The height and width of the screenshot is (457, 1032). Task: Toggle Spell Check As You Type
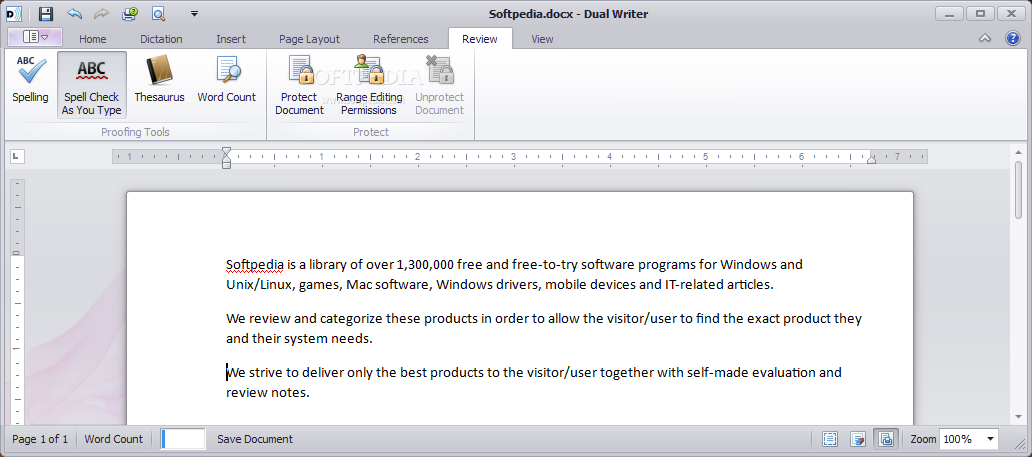91,85
